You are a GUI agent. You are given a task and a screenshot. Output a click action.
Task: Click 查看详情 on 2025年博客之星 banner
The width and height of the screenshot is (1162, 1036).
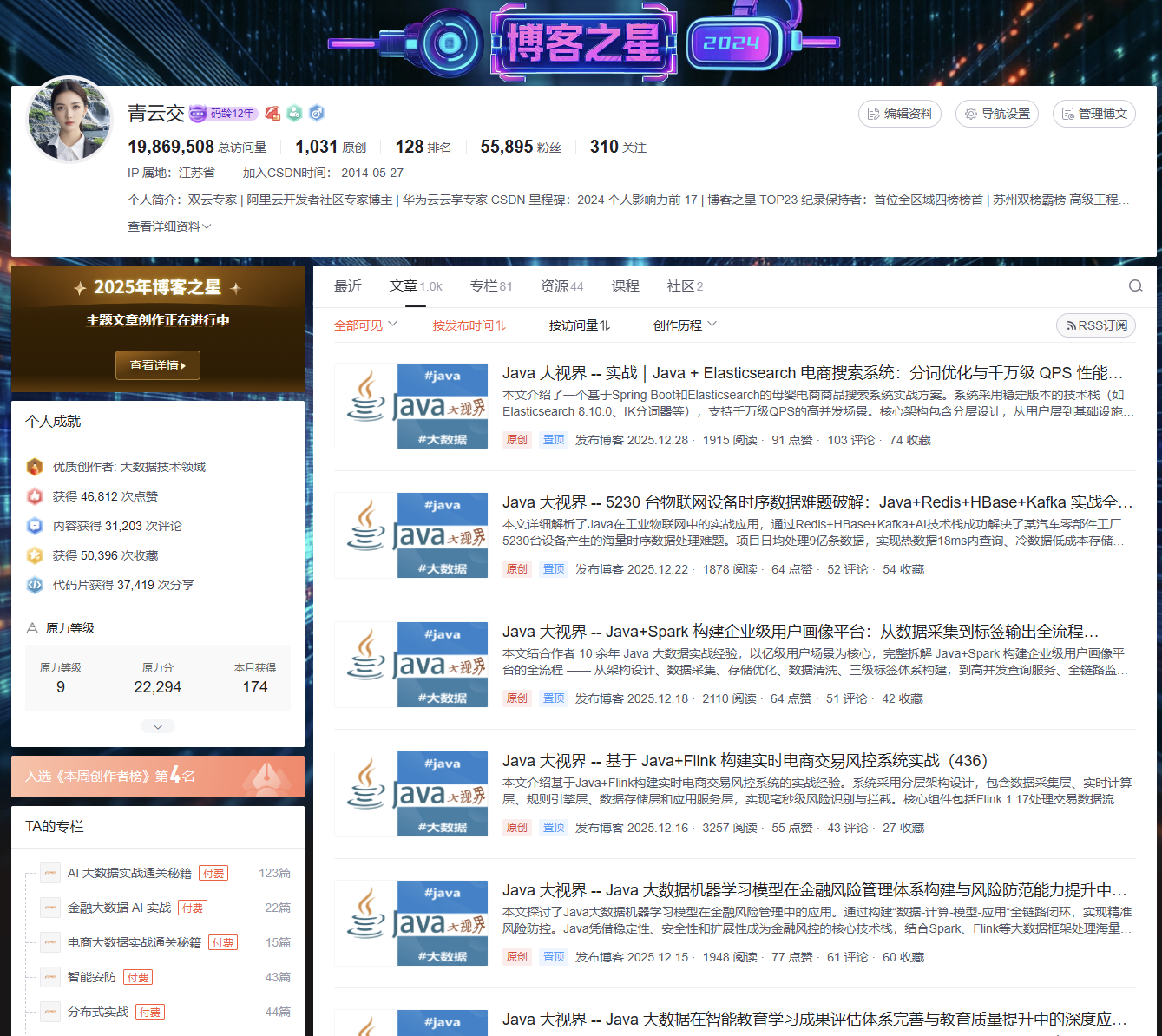[x=158, y=365]
